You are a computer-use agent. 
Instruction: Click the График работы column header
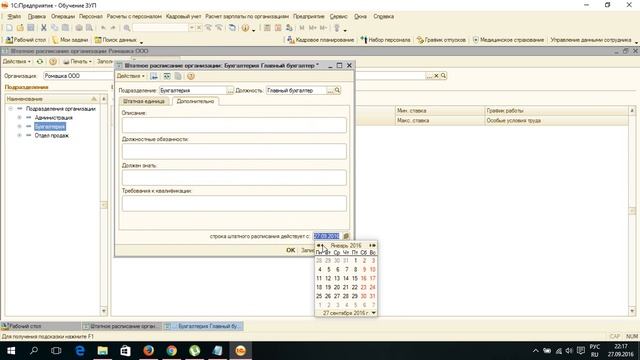pos(557,111)
